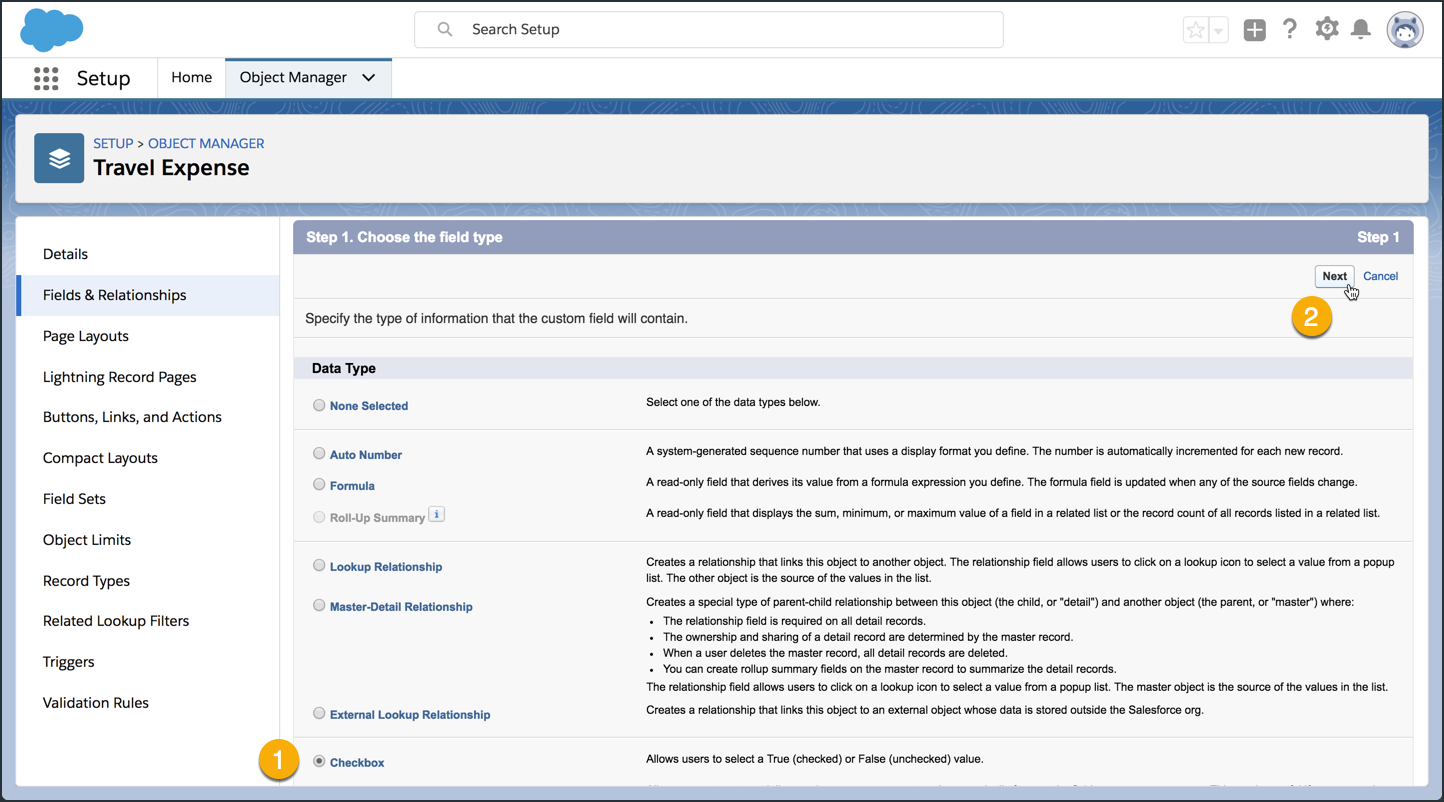This screenshot has width=1444, height=802.
Task: Open Page Layouts sidebar item
Action: pyautogui.click(x=148, y=336)
